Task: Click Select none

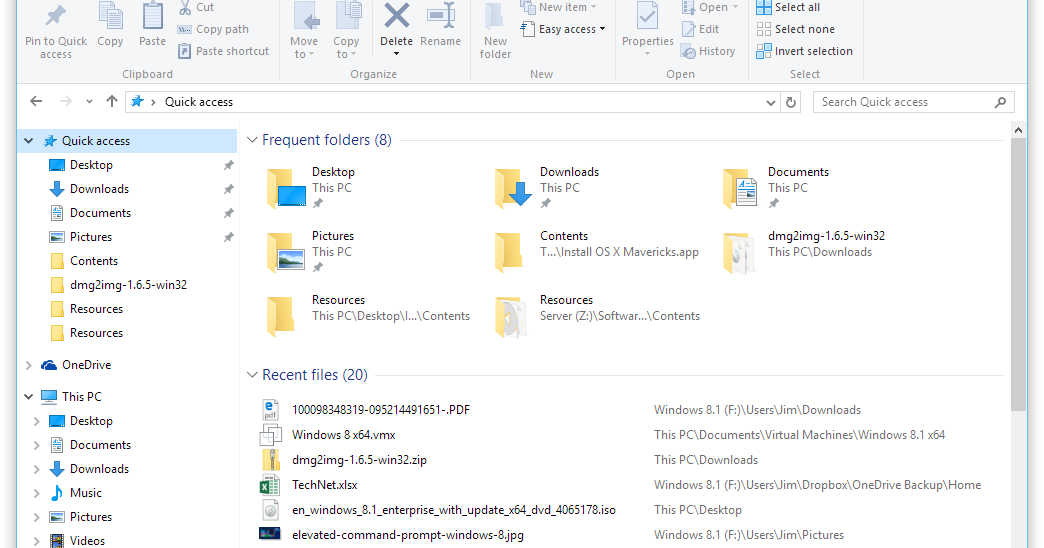Action: point(796,29)
